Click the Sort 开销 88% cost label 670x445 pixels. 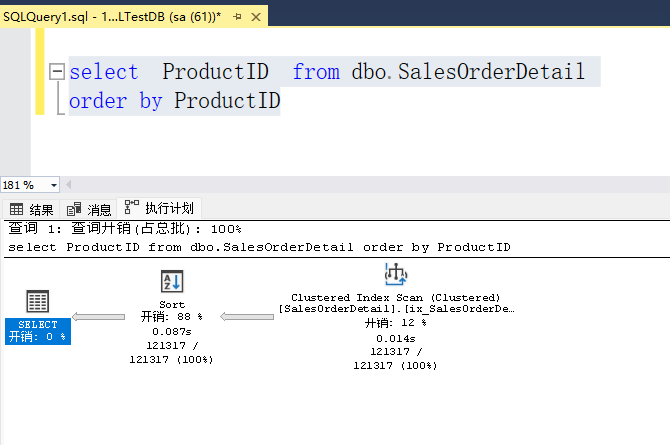(x=171, y=317)
